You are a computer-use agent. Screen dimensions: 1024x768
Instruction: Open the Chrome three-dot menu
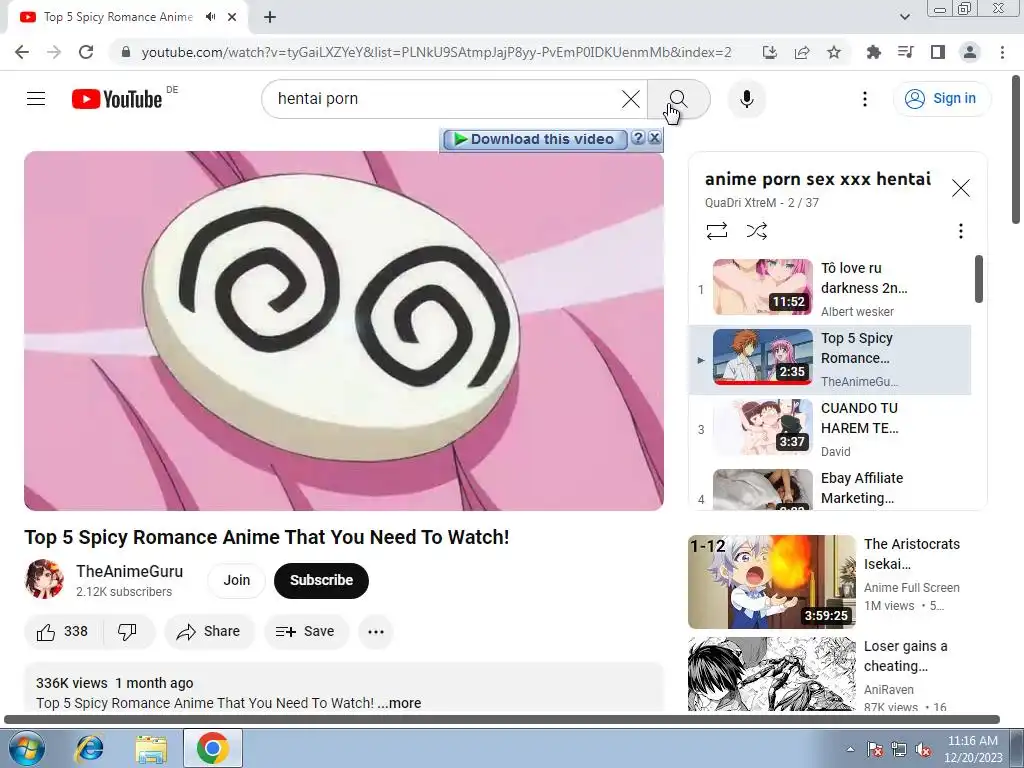(1002, 52)
